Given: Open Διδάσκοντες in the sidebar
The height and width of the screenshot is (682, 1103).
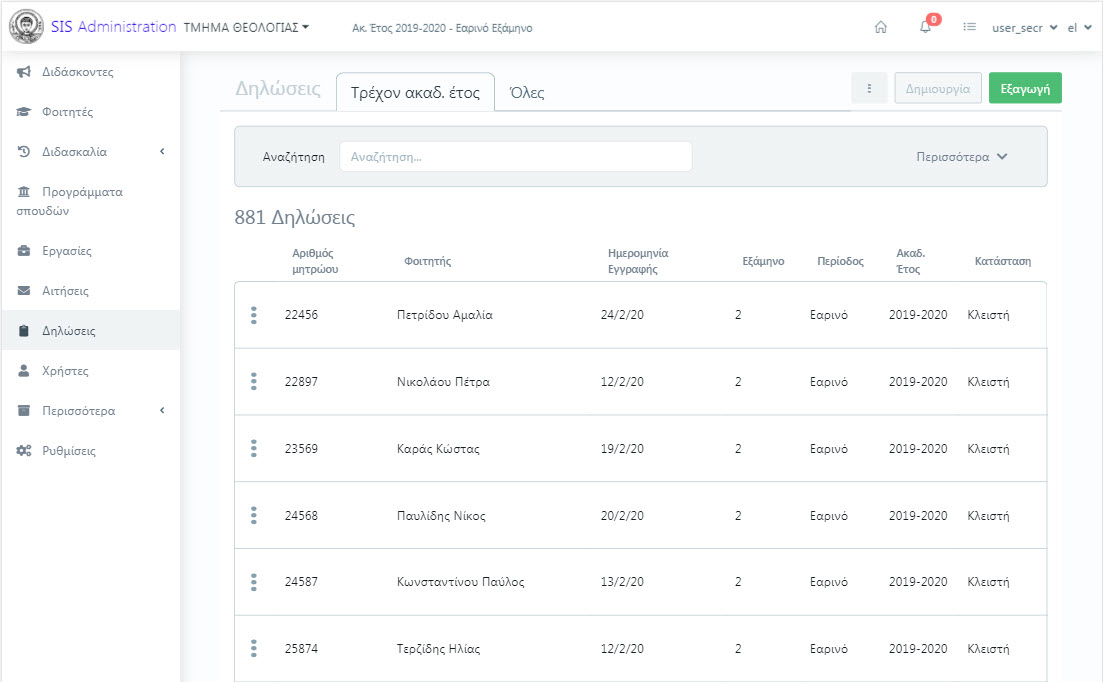Looking at the screenshot, I should click(77, 72).
